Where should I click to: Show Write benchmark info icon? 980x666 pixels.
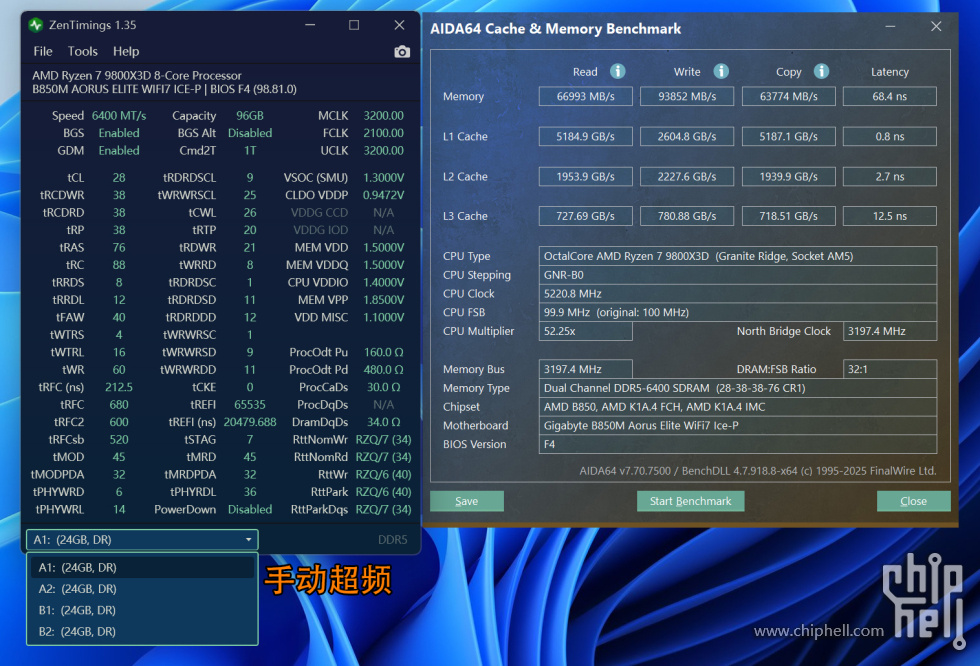pos(721,71)
